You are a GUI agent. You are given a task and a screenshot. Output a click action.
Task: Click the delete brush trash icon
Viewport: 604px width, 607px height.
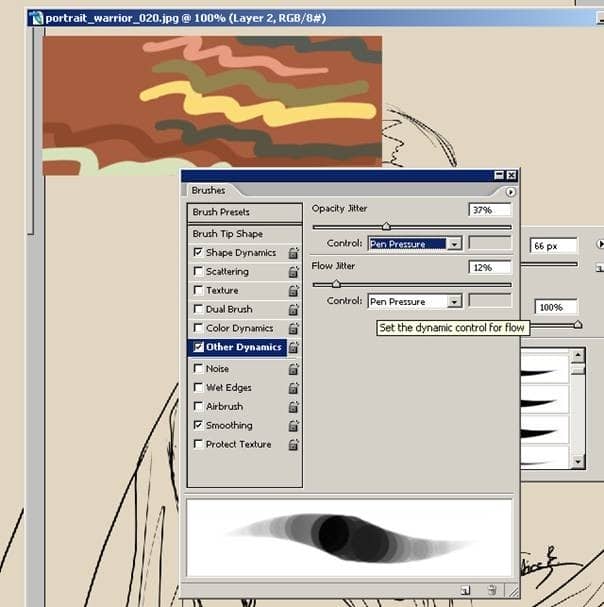point(492,590)
